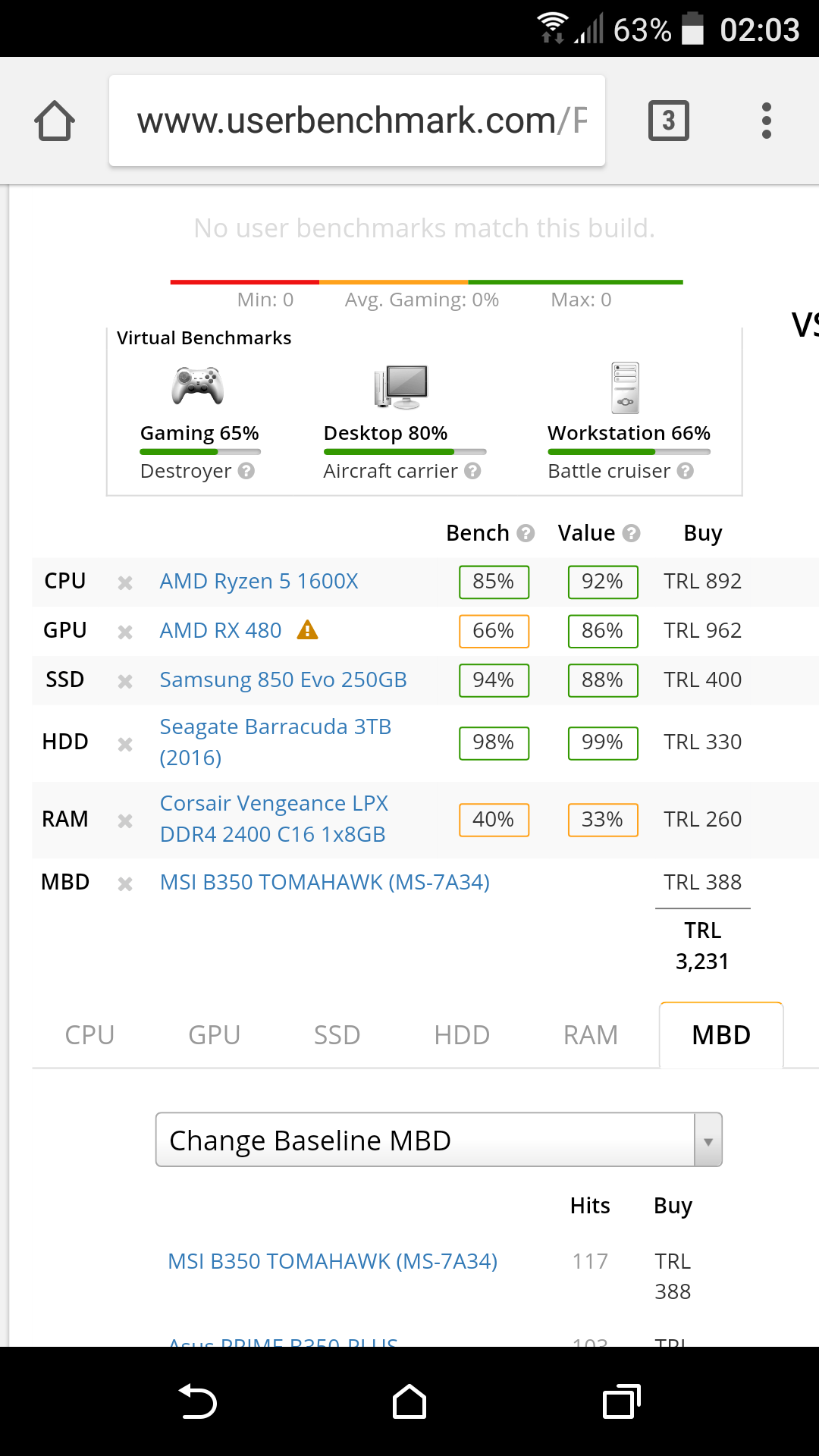Click the dropdown arrow on the baseline selector
Viewport: 819px width, 1456px height.
(x=708, y=1141)
